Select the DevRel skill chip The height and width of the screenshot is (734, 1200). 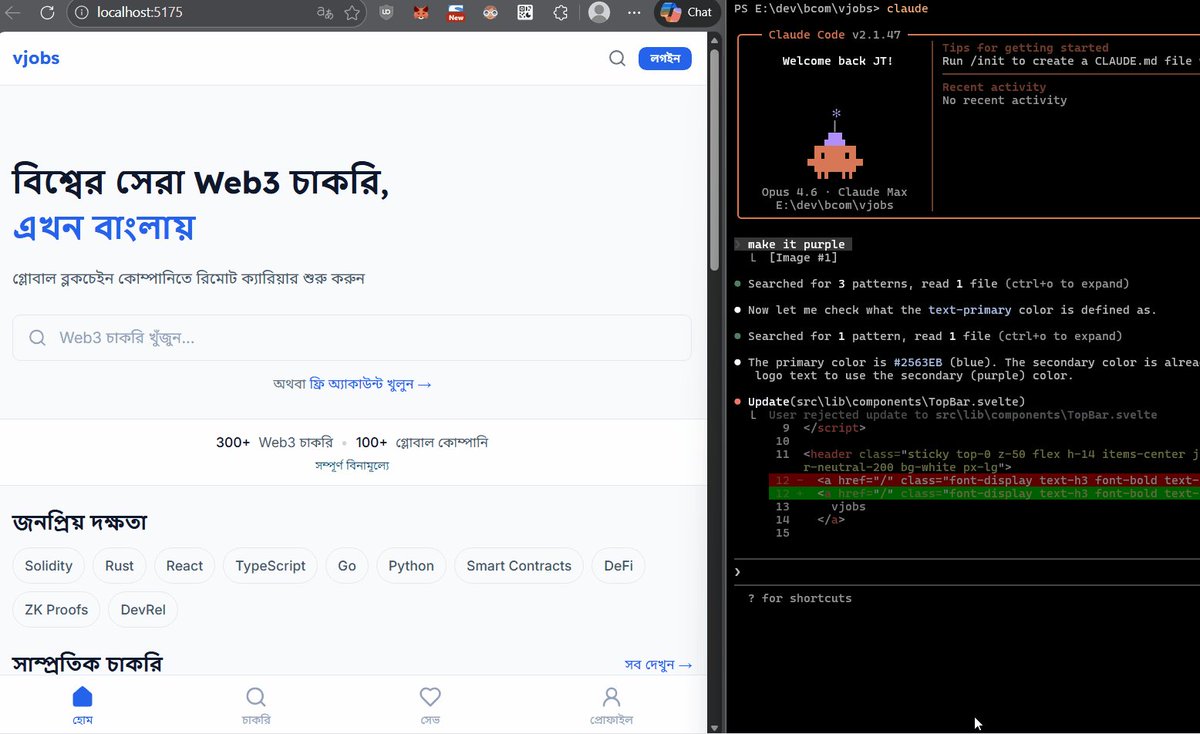[143, 610]
